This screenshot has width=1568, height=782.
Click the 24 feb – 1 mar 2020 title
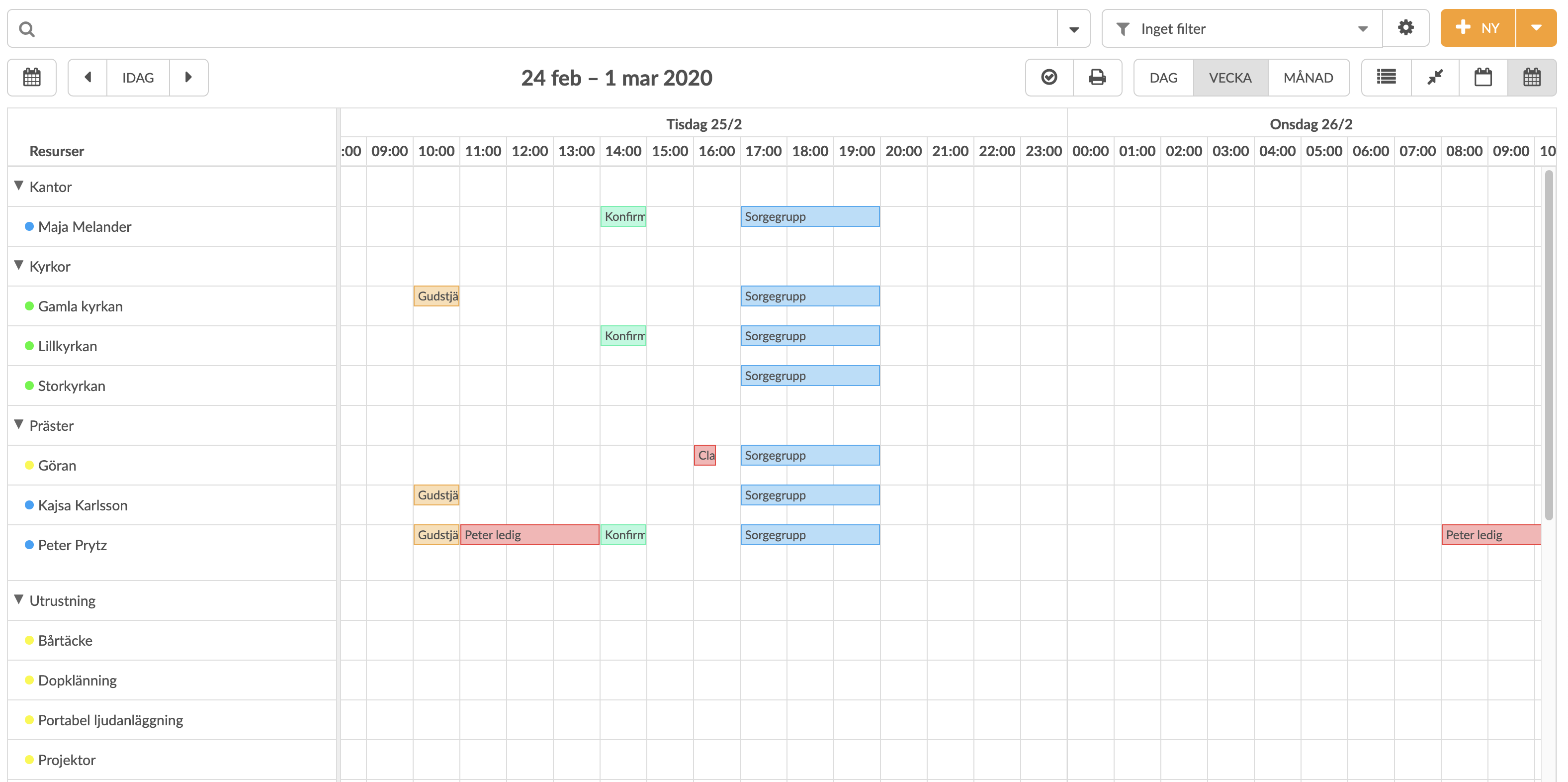click(616, 77)
